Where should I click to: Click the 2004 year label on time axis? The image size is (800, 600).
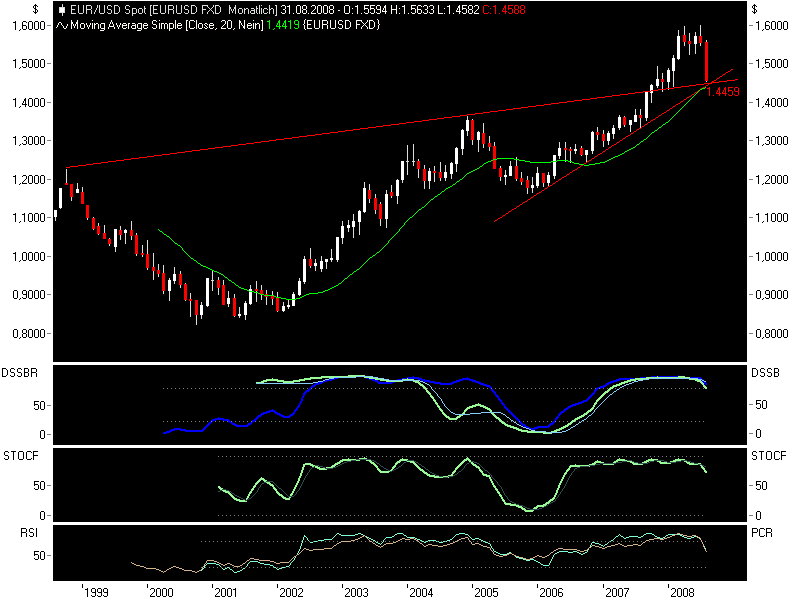421,592
